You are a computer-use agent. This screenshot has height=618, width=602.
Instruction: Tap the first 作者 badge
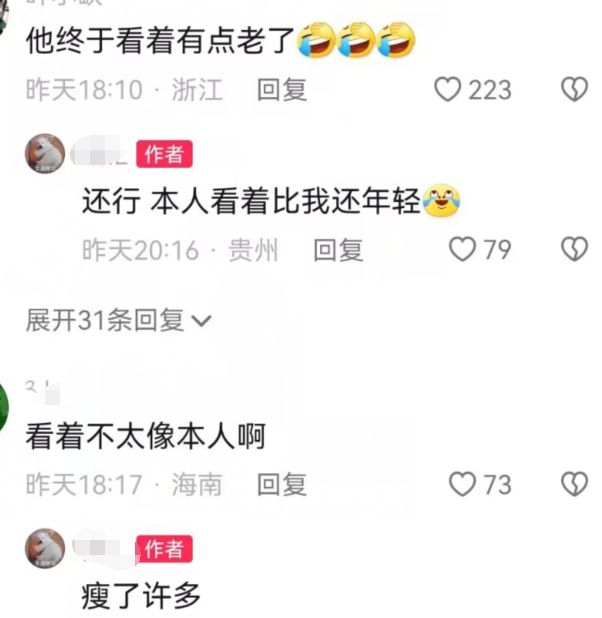pyautogui.click(x=164, y=154)
